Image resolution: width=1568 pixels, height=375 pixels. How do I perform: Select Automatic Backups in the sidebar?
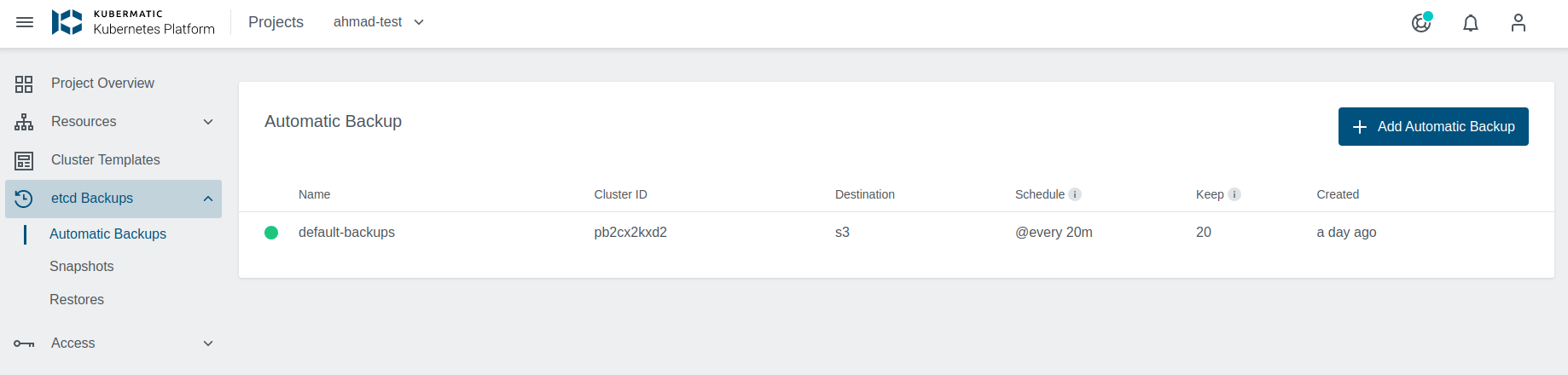coord(107,234)
